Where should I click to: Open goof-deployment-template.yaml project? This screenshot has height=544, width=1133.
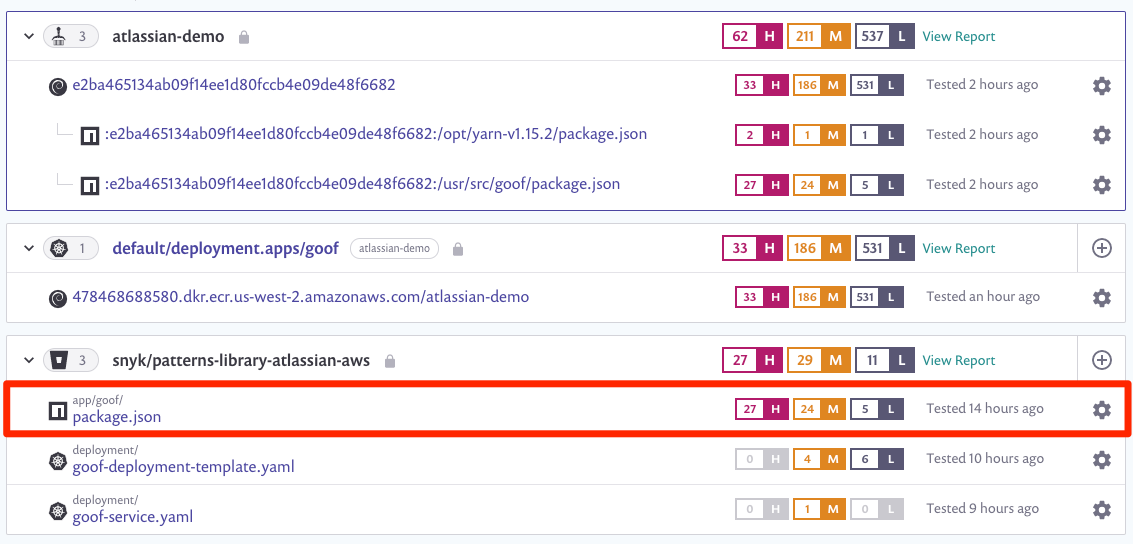184,467
